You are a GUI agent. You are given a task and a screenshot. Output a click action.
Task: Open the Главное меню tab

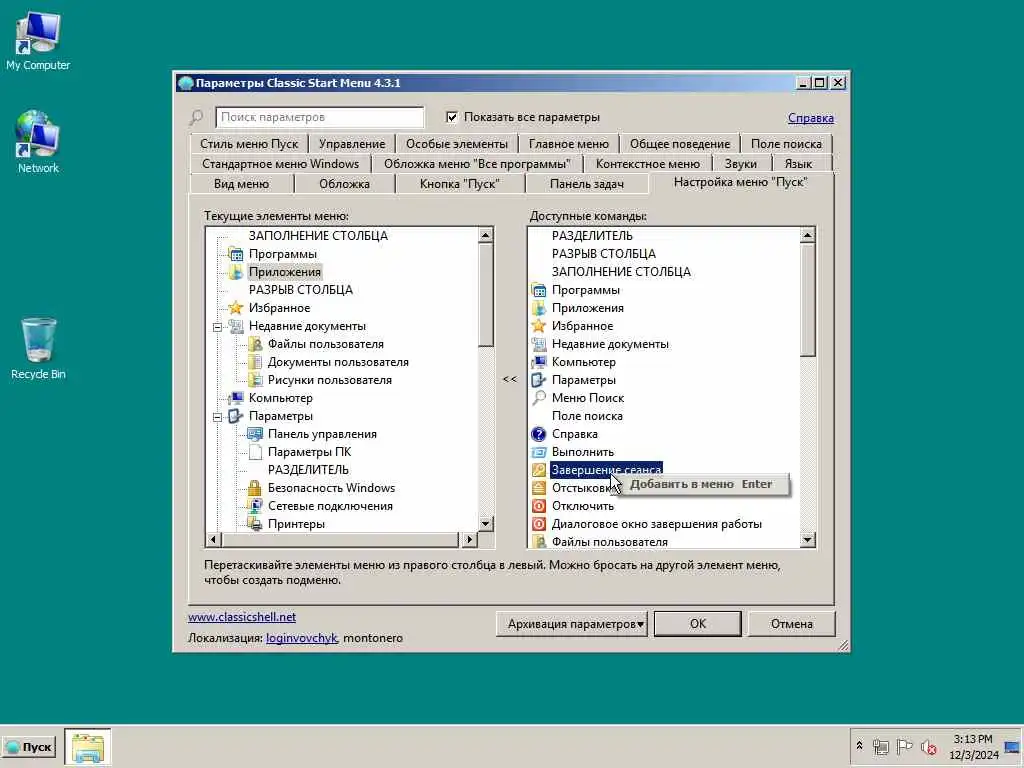[569, 144]
